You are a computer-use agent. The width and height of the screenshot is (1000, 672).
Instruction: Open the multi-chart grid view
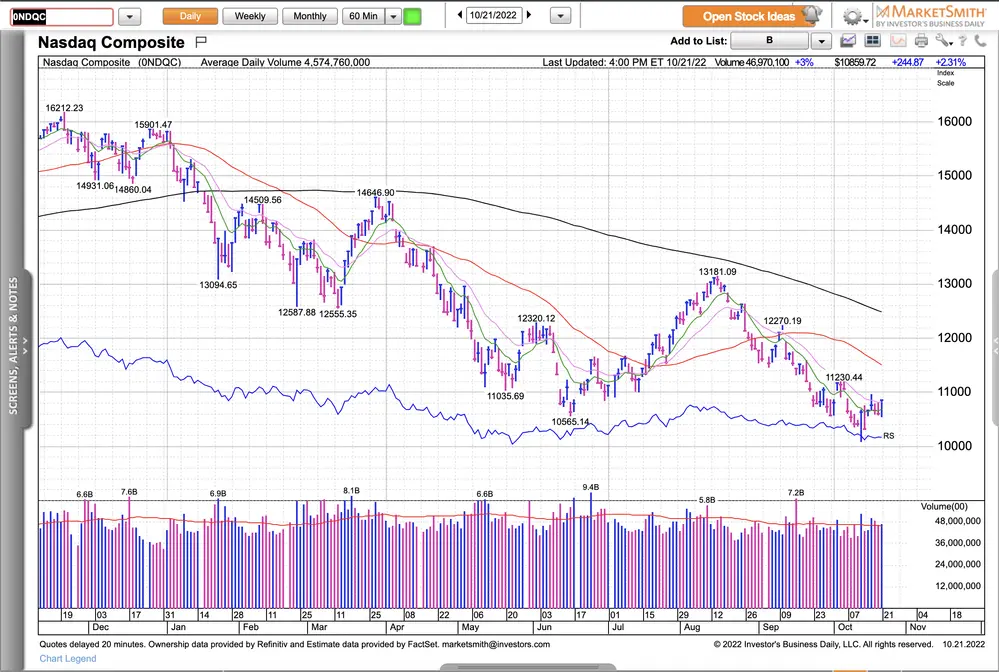(872, 41)
